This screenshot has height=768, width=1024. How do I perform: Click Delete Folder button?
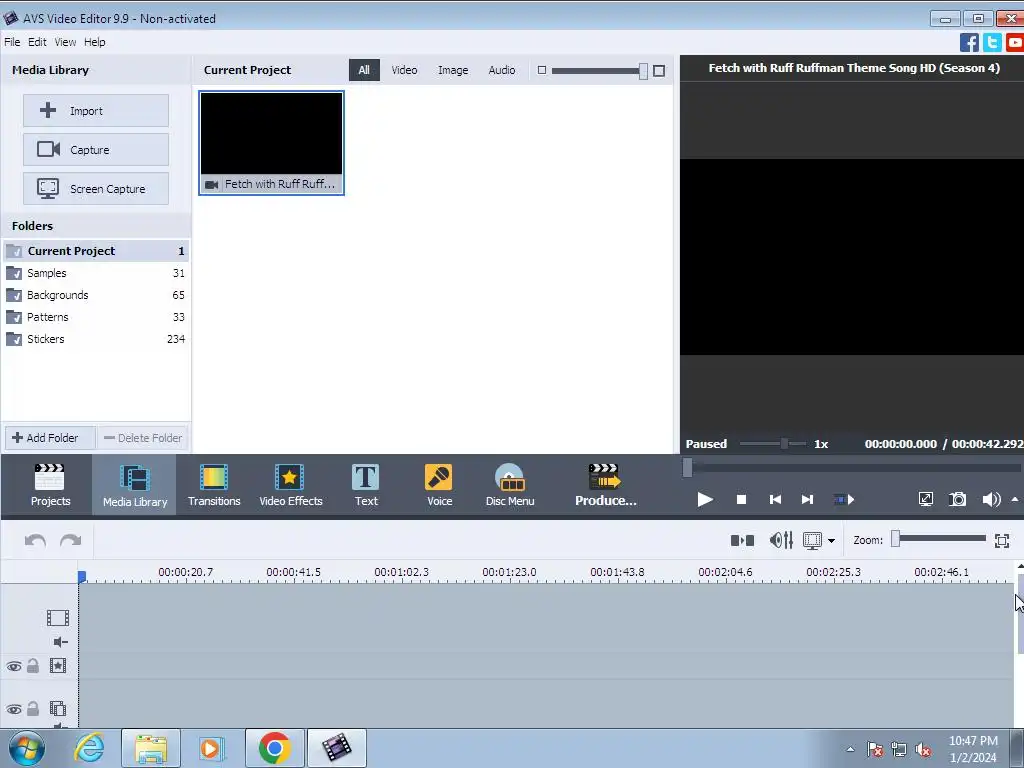143,438
